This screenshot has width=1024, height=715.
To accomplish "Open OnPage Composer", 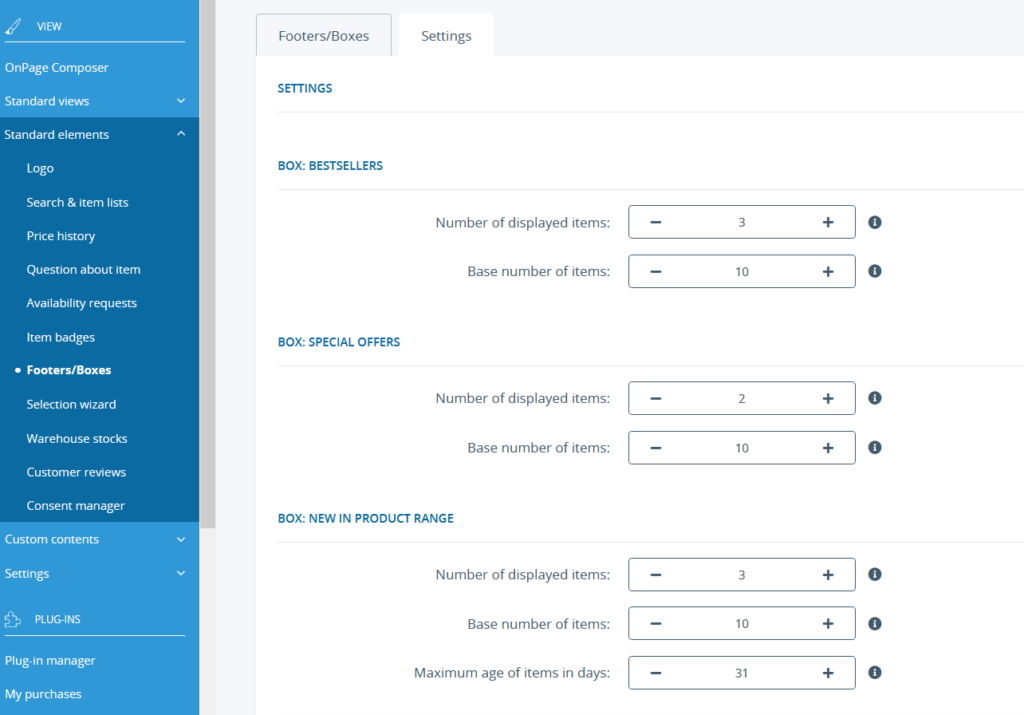I will click(x=57, y=68).
